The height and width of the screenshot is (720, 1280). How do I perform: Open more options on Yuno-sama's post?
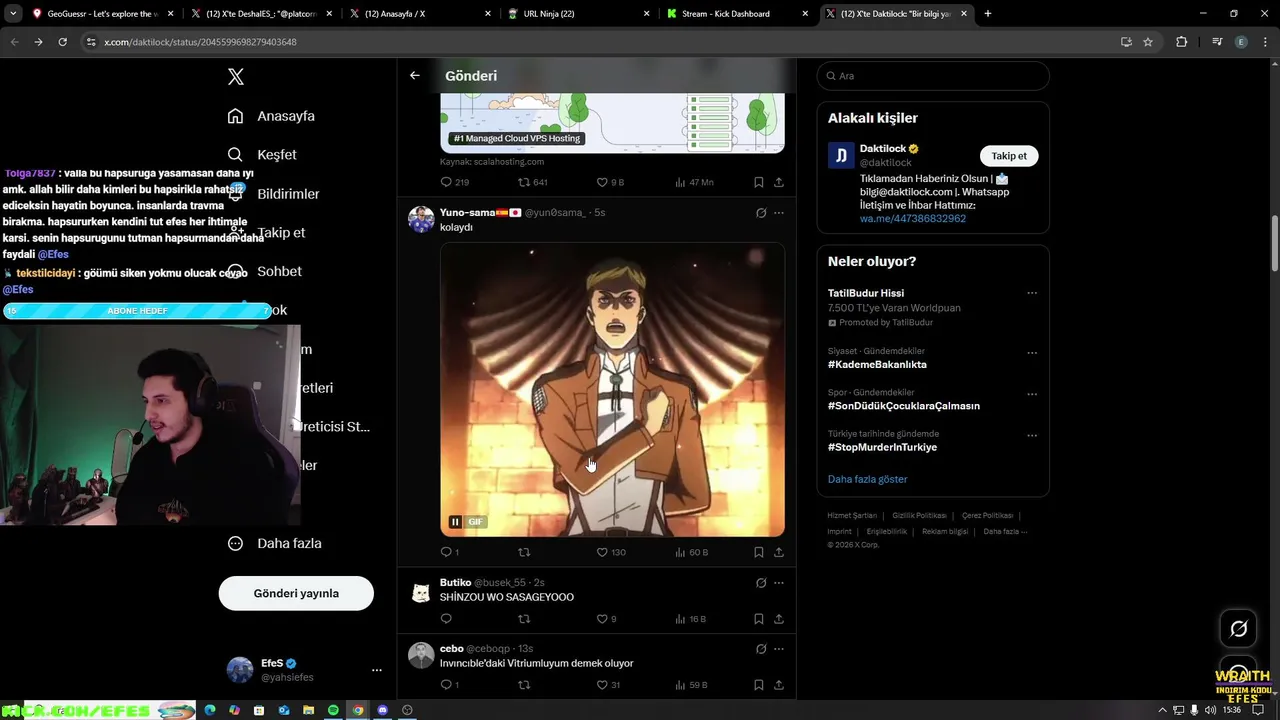point(779,213)
